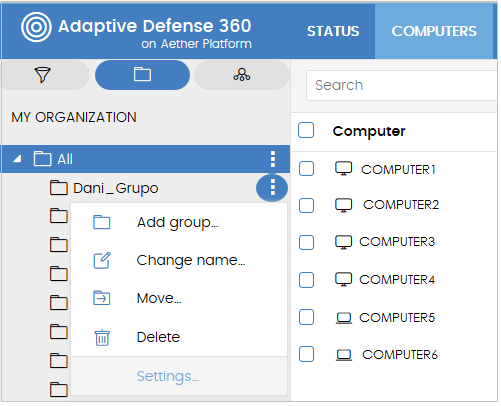Open COMPUTER2 details by its name
The width and height of the screenshot is (501, 406).
(401, 205)
